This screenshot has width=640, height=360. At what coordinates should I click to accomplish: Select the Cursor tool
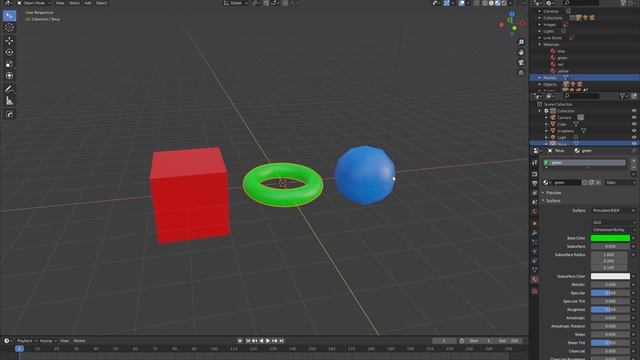click(x=9, y=28)
